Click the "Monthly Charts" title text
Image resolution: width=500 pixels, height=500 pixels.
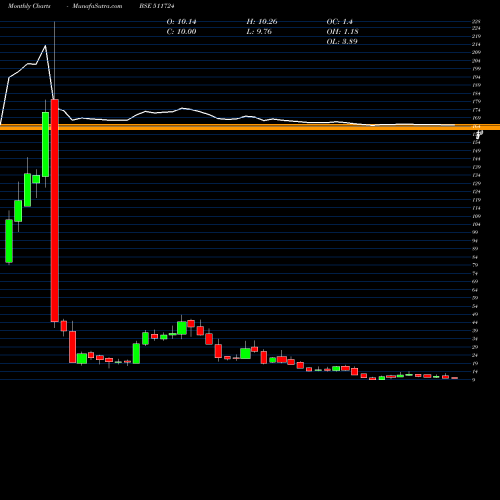[x=29, y=6]
